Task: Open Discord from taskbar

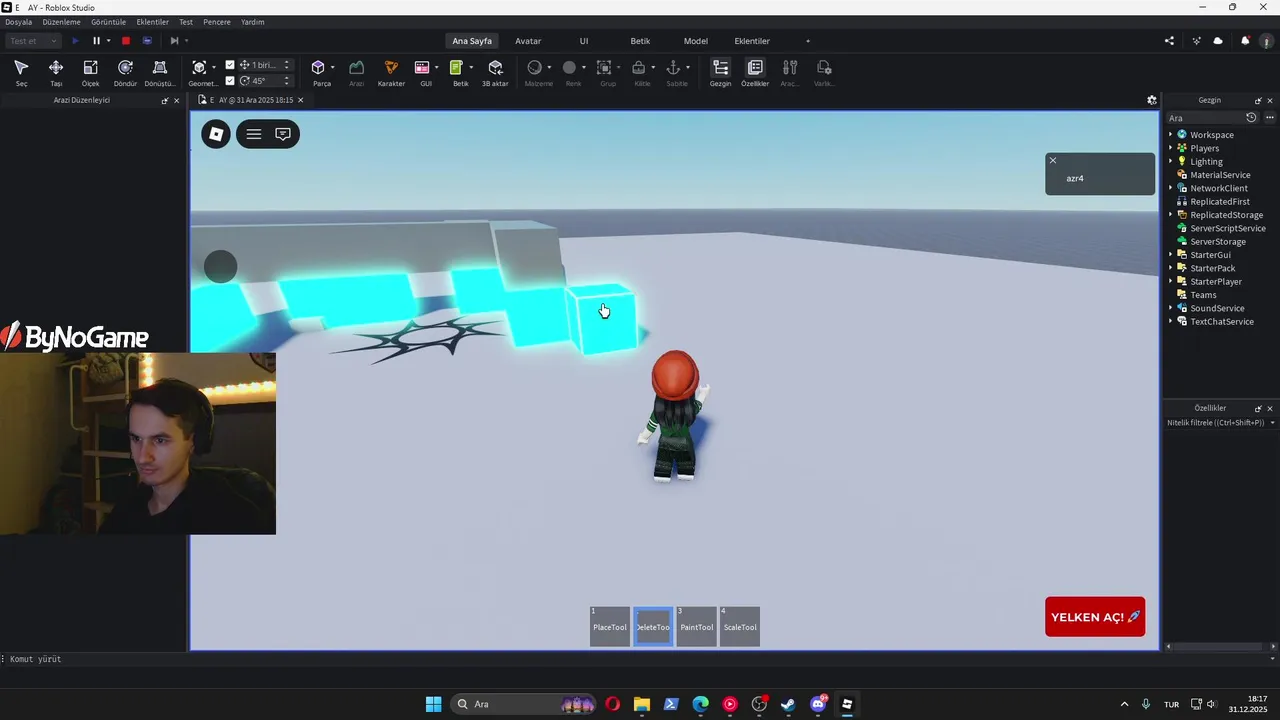Action: pyautogui.click(x=818, y=704)
